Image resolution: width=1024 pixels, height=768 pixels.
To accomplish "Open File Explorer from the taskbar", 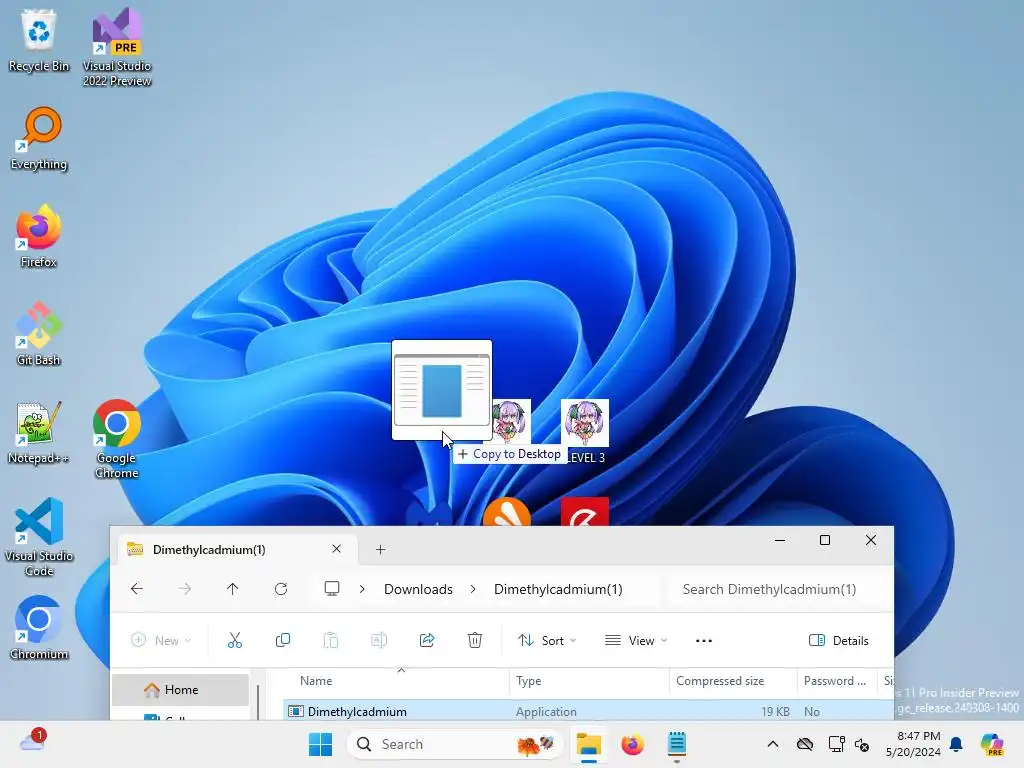I will coord(588,744).
